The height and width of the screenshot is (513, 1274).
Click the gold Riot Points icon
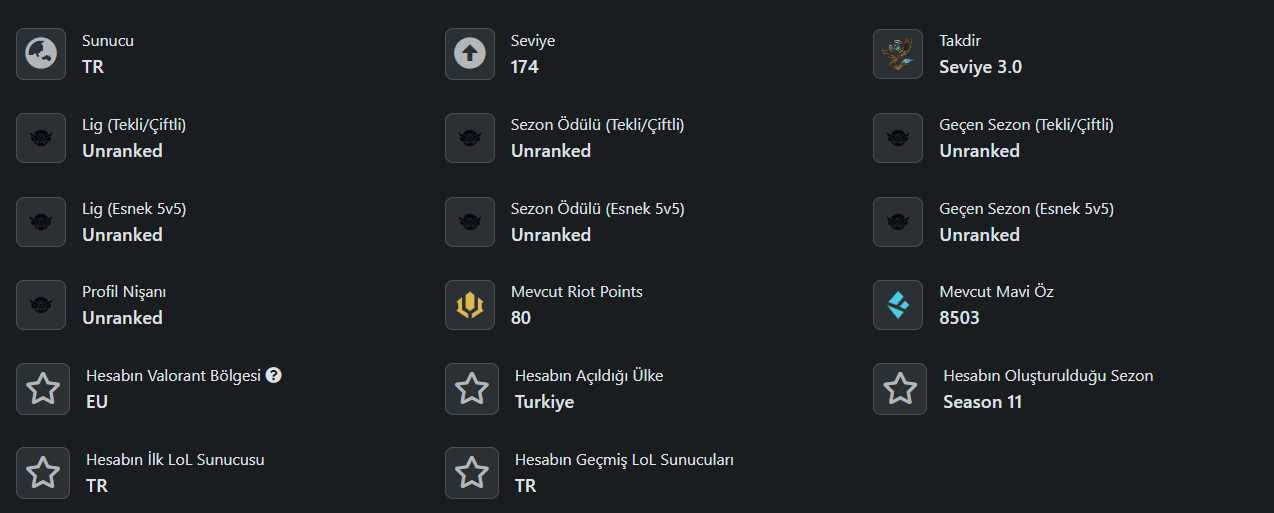pos(470,305)
